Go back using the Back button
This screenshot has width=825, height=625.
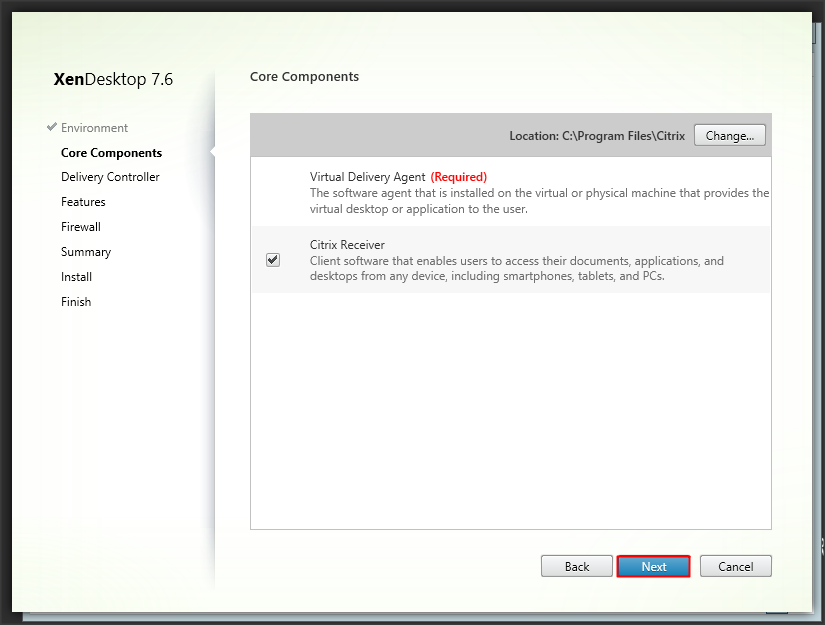click(x=577, y=566)
